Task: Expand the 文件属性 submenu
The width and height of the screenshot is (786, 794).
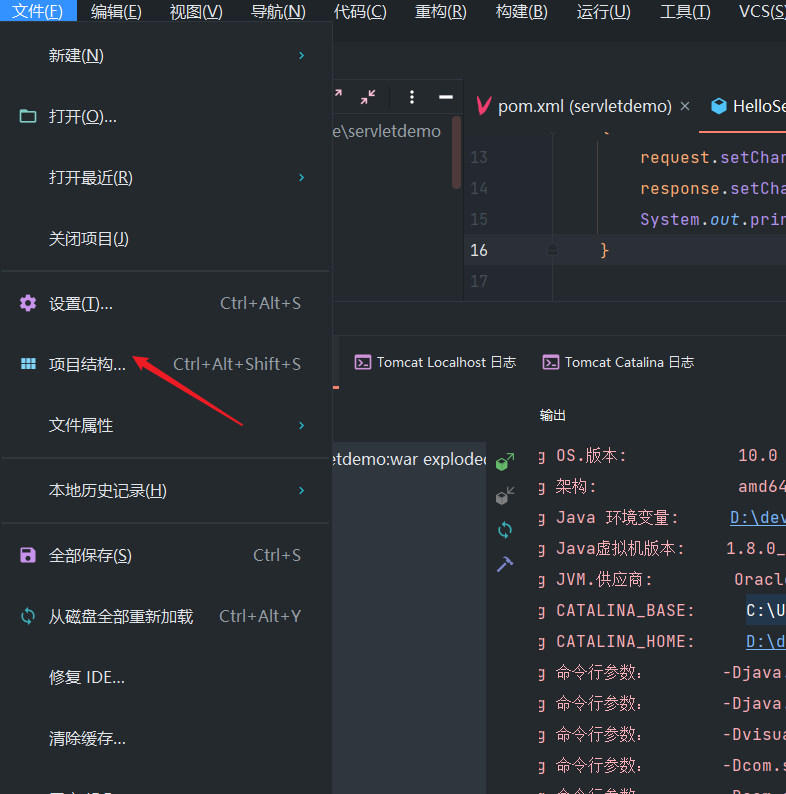Action: (x=166, y=425)
